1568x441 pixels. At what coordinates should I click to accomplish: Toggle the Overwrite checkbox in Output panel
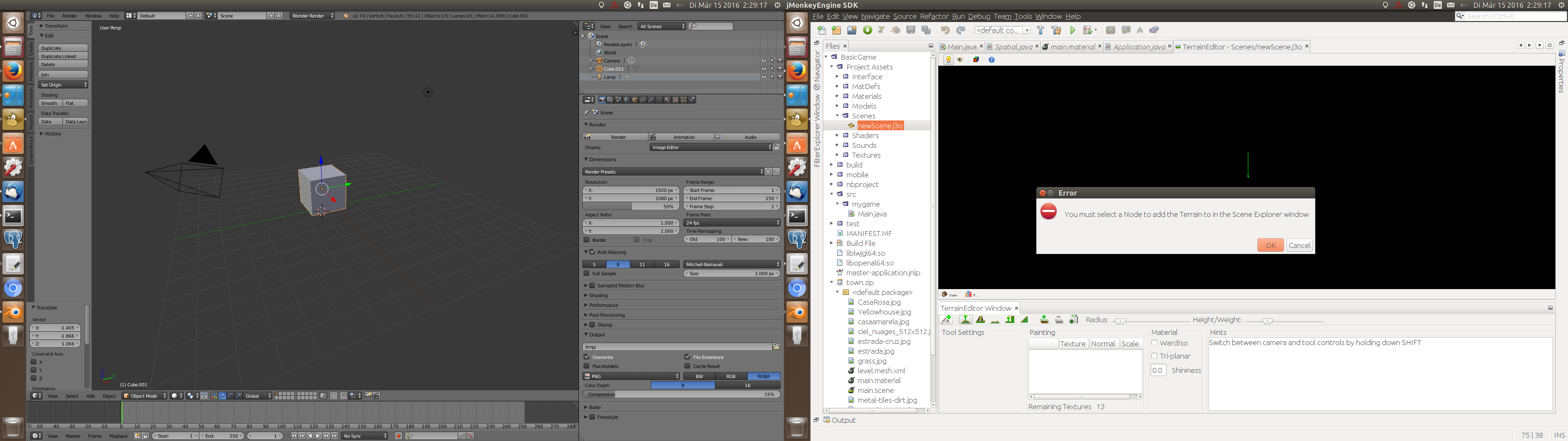[587, 357]
